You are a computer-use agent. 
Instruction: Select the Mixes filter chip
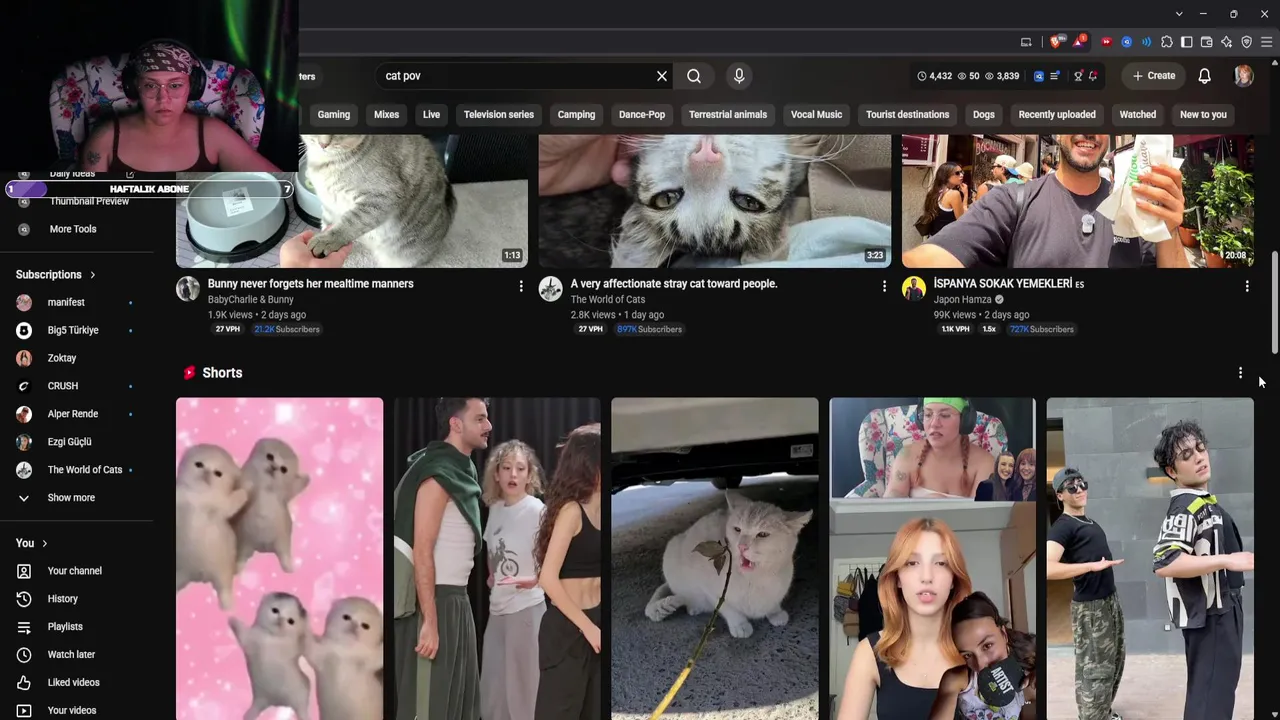click(387, 115)
